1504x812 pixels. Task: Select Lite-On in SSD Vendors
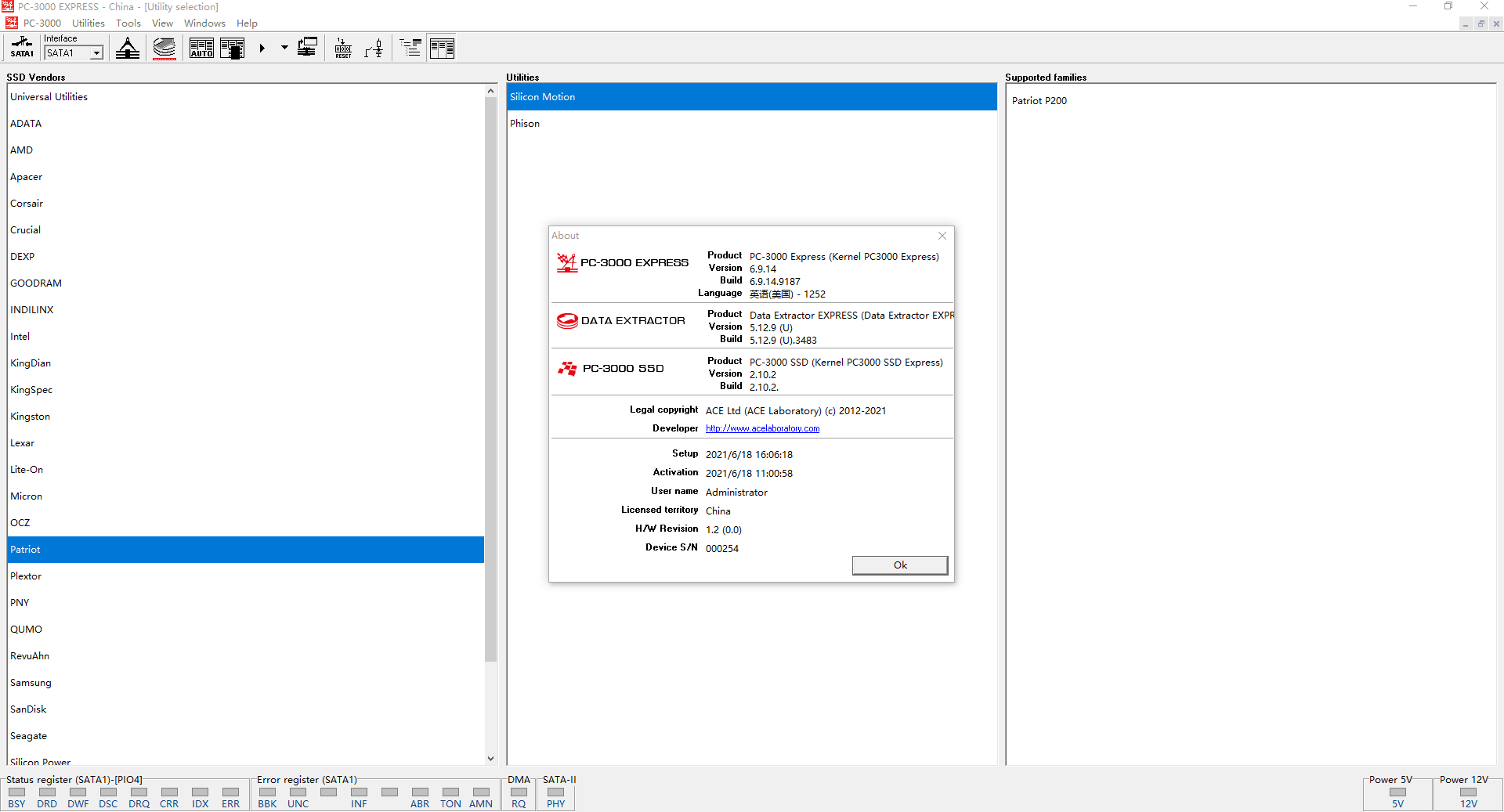click(246, 470)
